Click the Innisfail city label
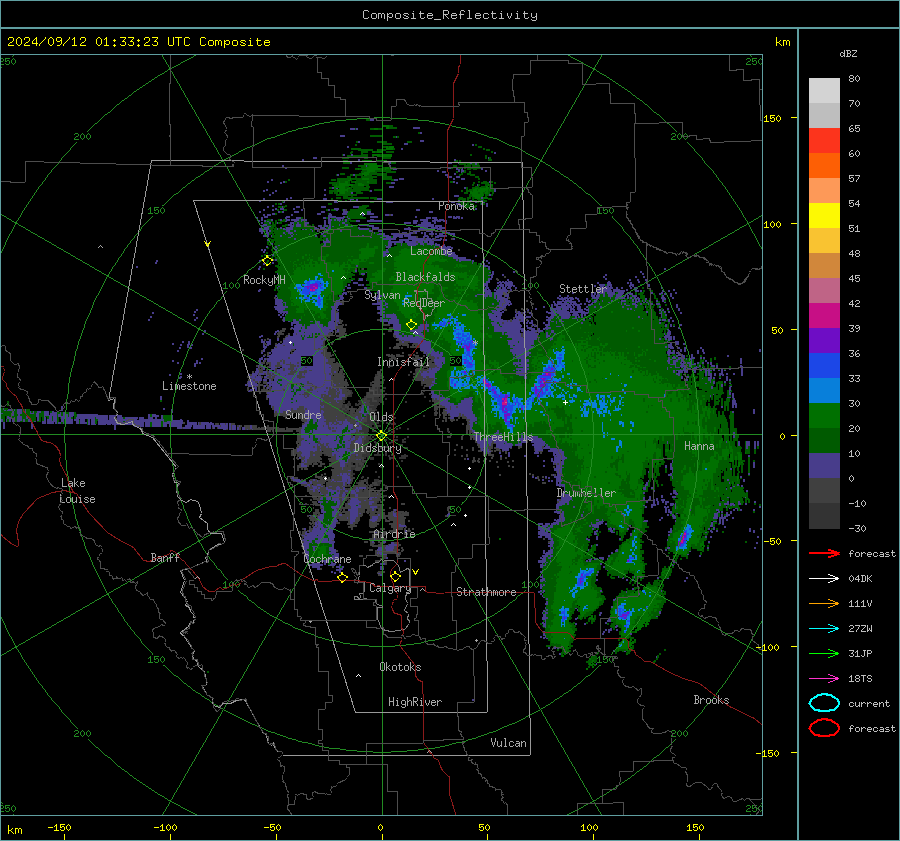This screenshot has width=900, height=841. [403, 362]
